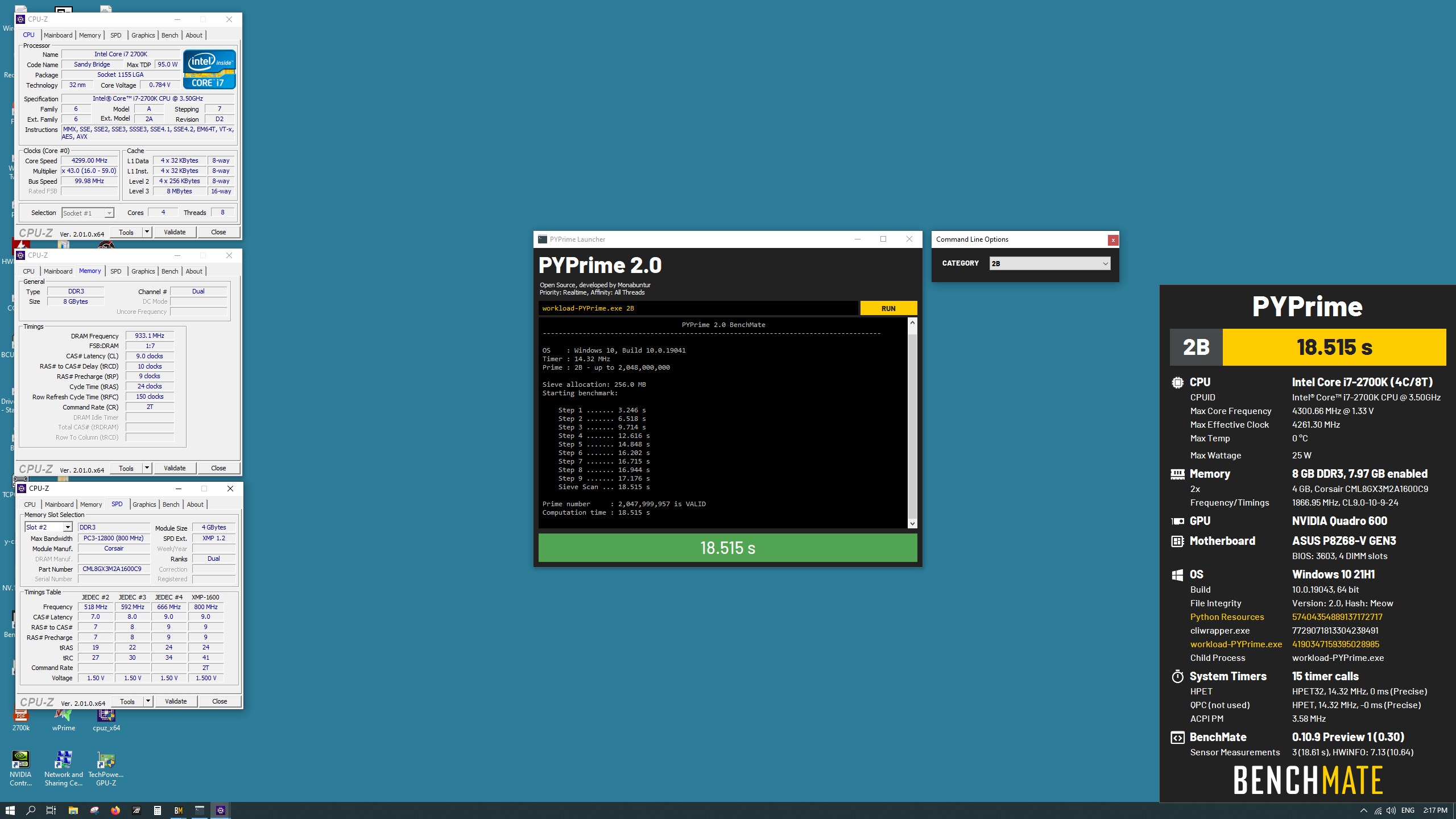Click the Multiplier x 43.0 value

(x=89, y=171)
